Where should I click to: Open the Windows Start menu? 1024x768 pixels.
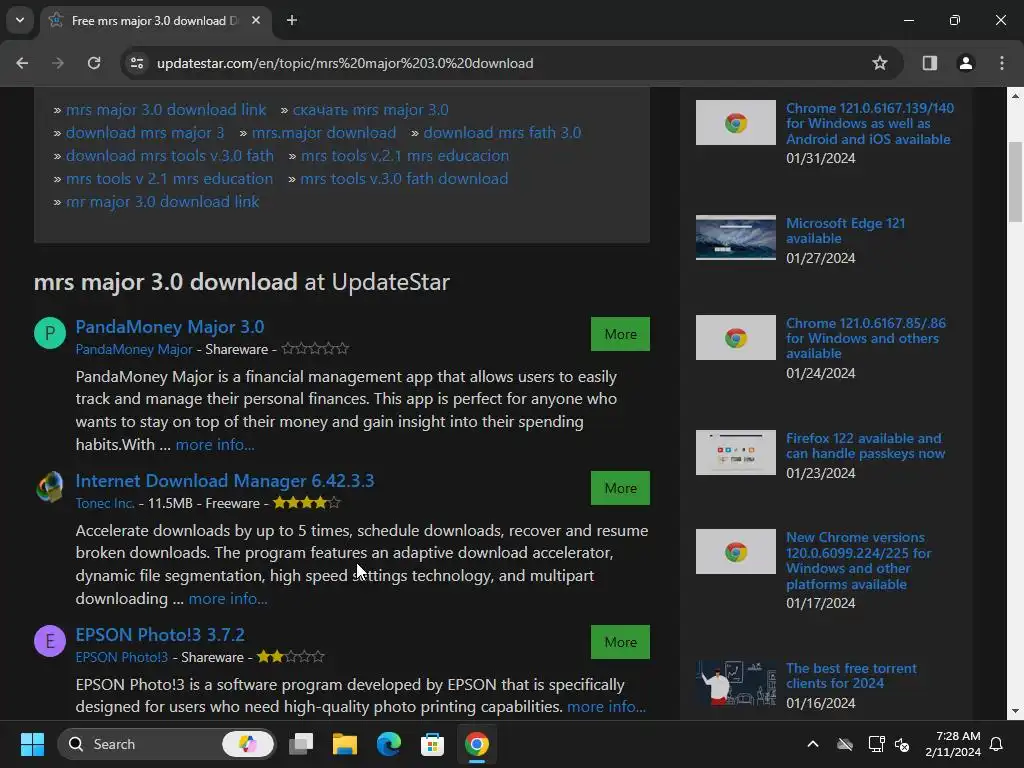point(32,744)
